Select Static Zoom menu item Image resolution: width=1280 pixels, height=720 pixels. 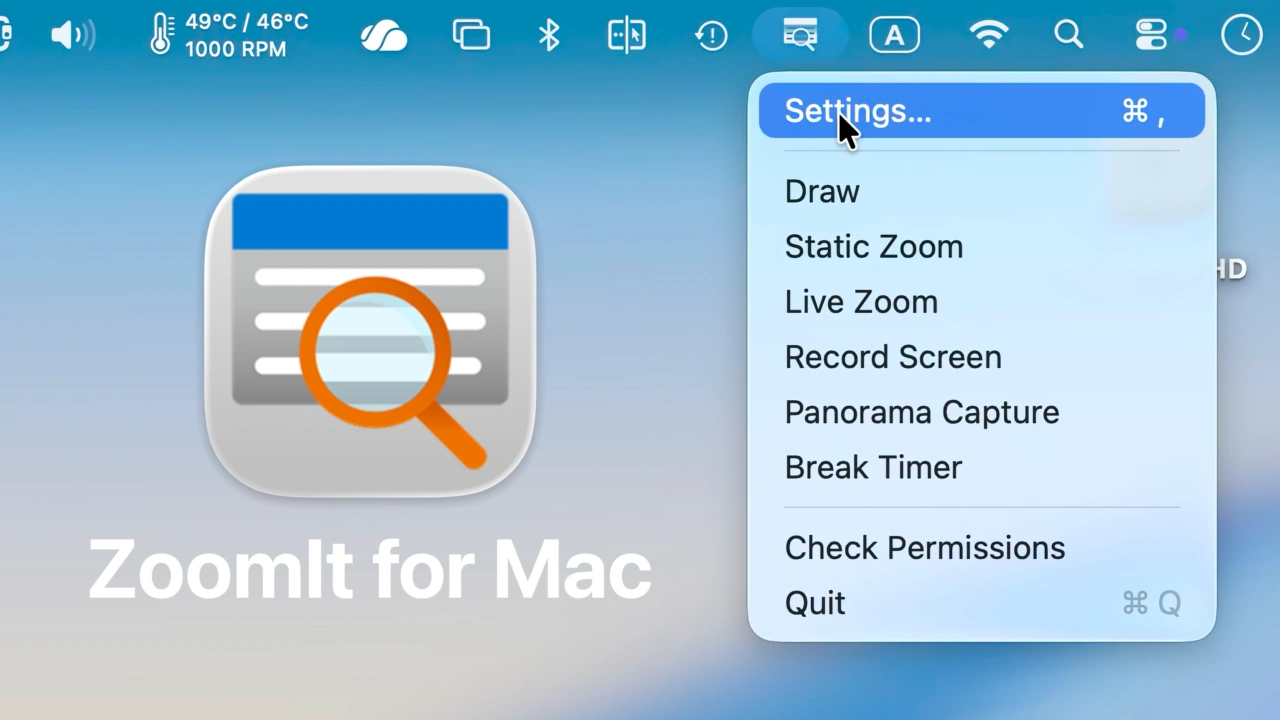(x=982, y=246)
